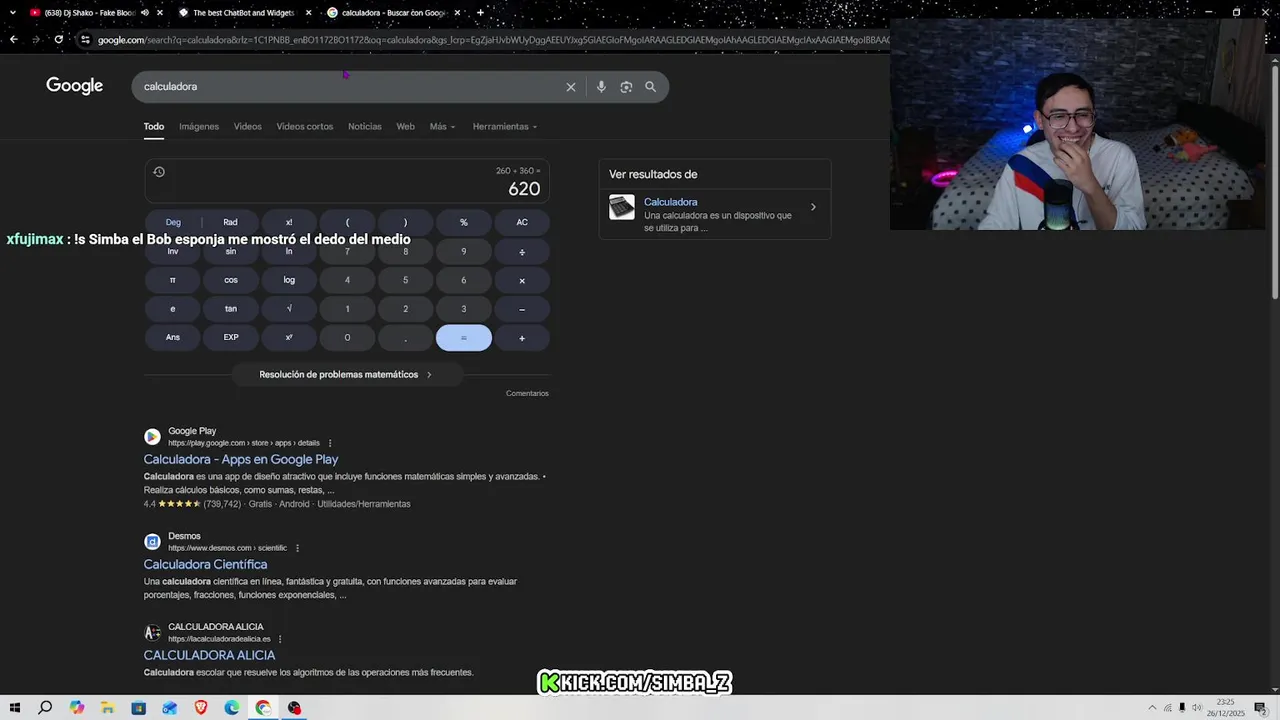This screenshot has height=720, width=1280.
Task: Click the calculator equals button
Action: (x=464, y=338)
